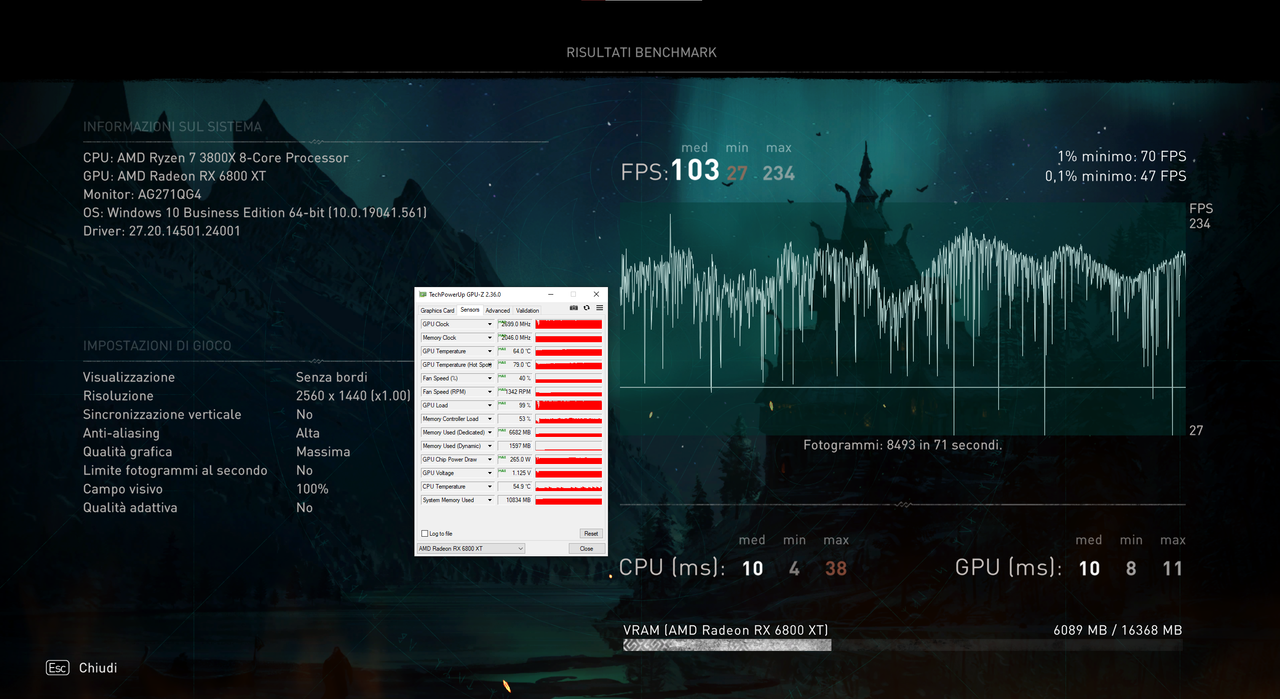1280x699 pixels.
Task: Click the 265.0 W power draw value
Action: tap(515, 459)
